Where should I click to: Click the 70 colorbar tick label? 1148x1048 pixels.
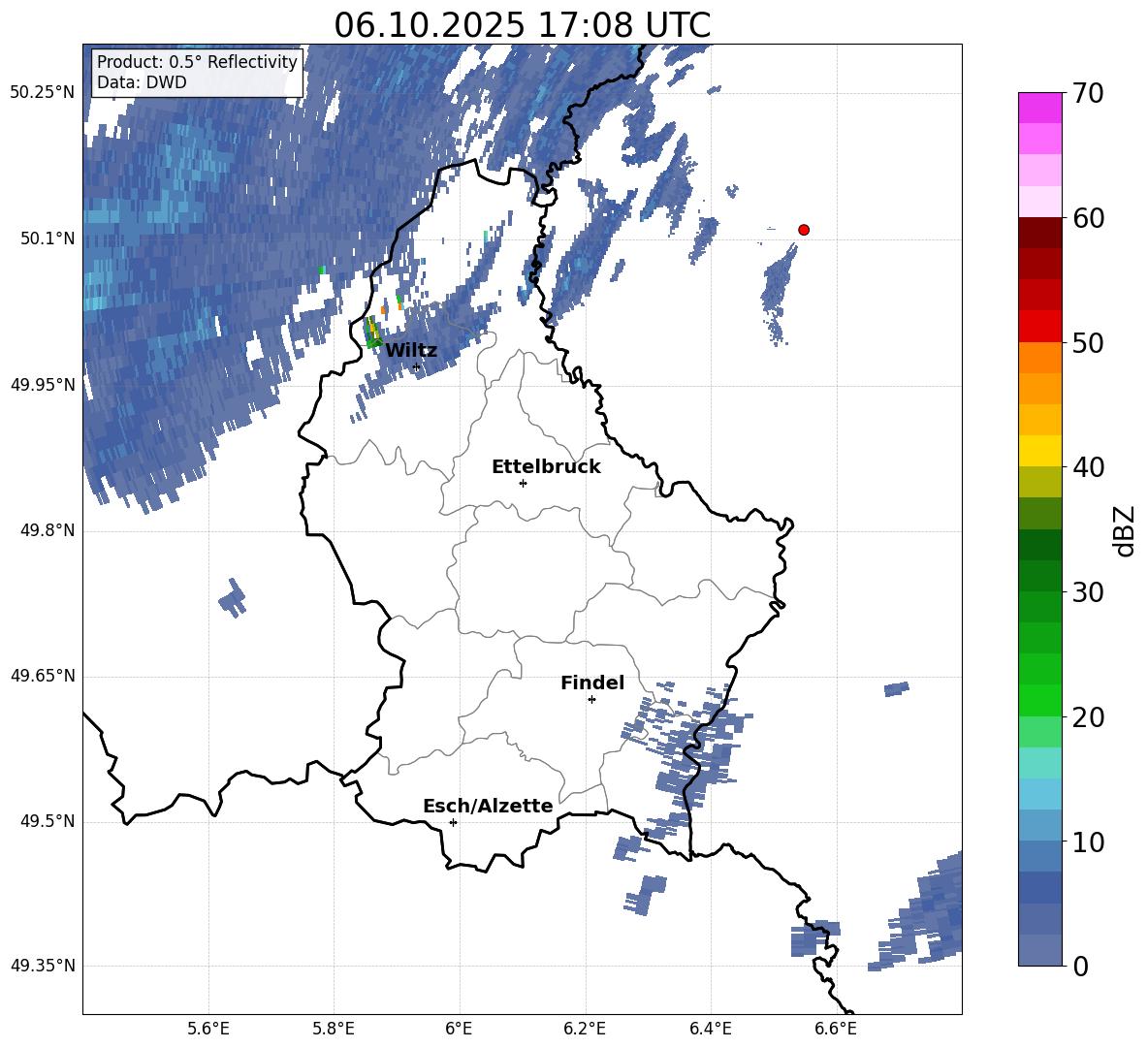1088,93
